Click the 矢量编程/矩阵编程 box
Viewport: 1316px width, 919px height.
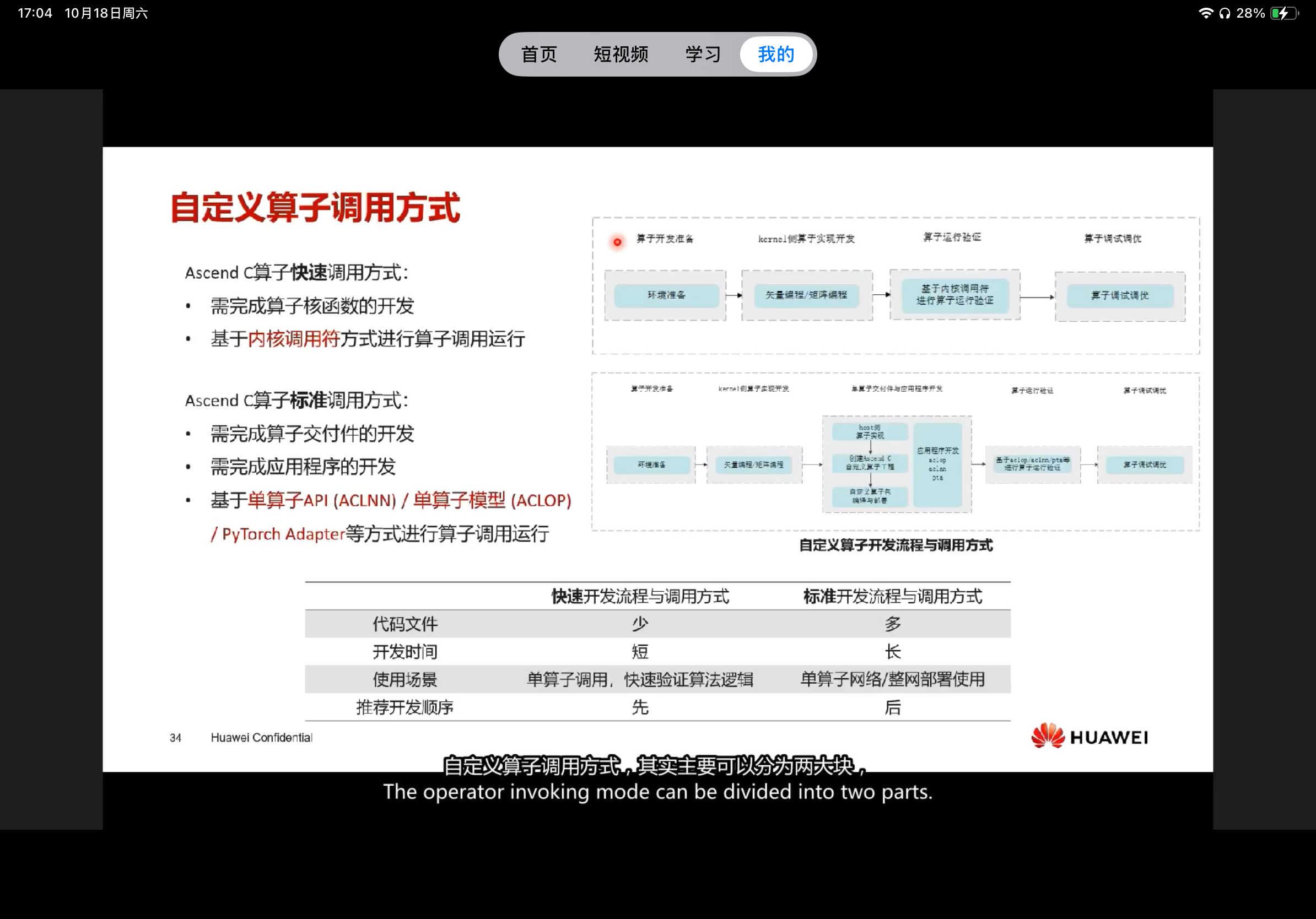point(806,296)
